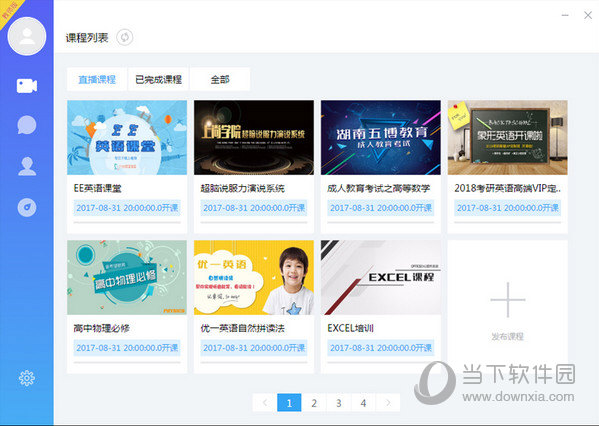Select the 全部 tab
The image size is (599, 426).
[220, 79]
